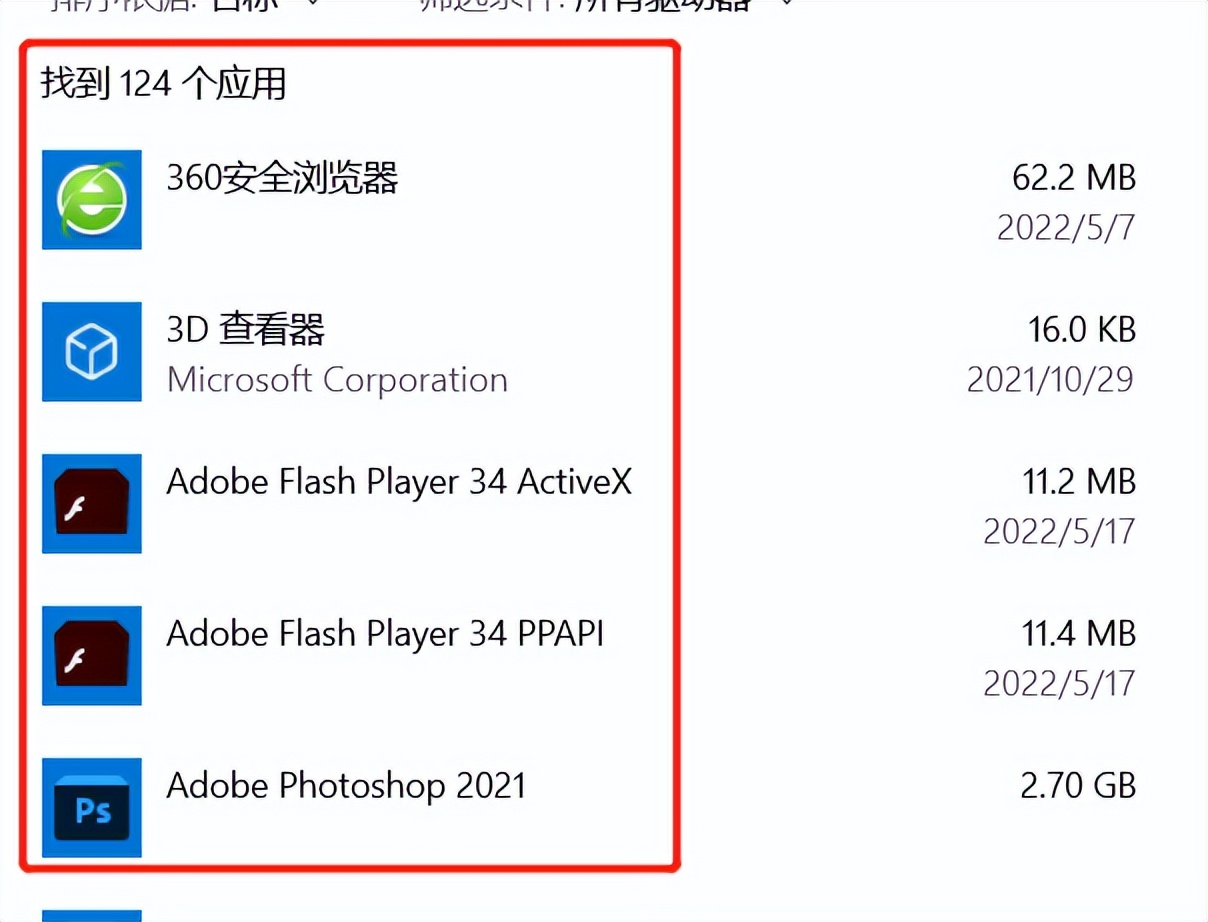Click the green 360 browser logo

[x=91, y=199]
